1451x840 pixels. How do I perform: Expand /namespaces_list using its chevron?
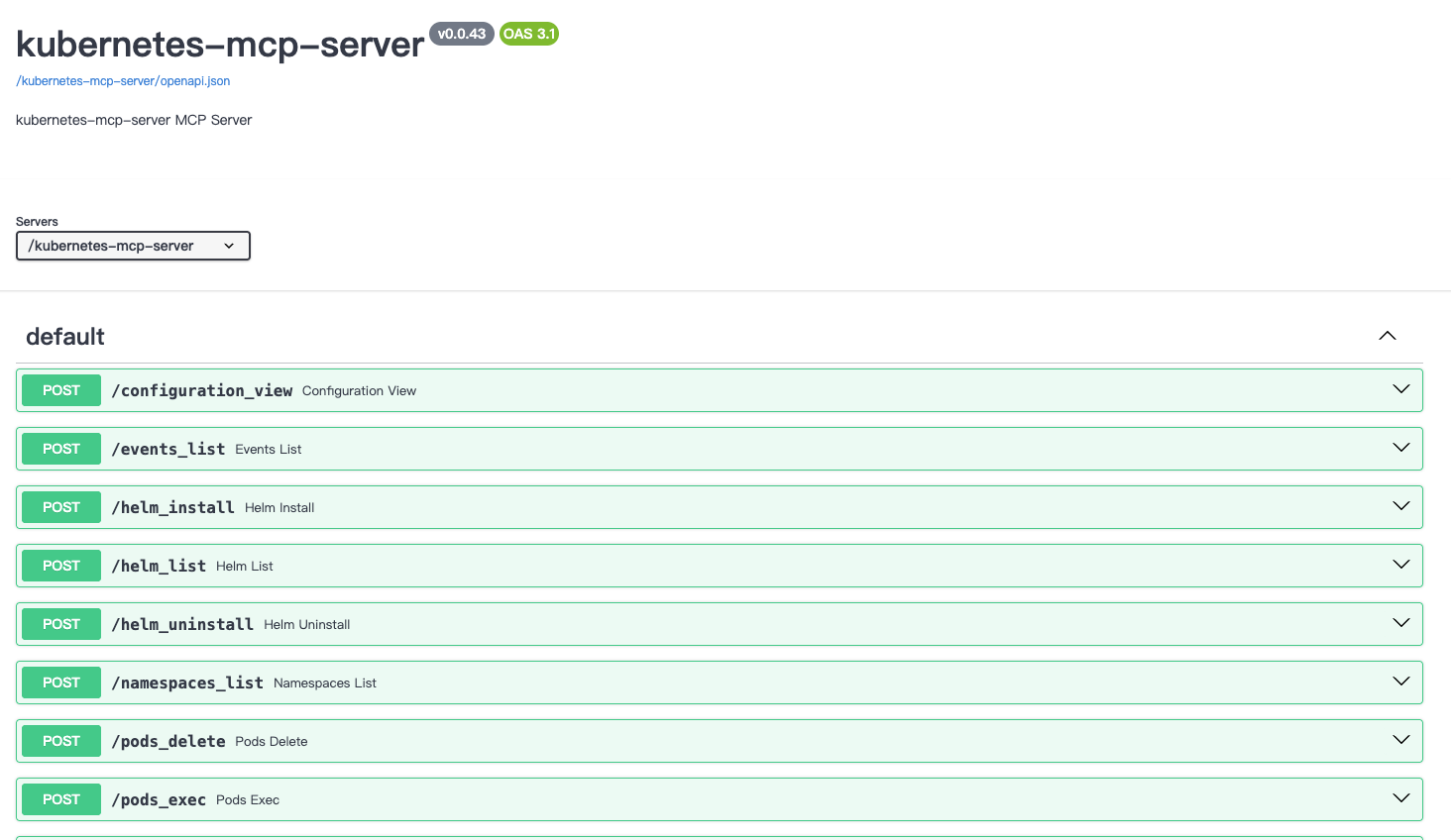point(1400,682)
